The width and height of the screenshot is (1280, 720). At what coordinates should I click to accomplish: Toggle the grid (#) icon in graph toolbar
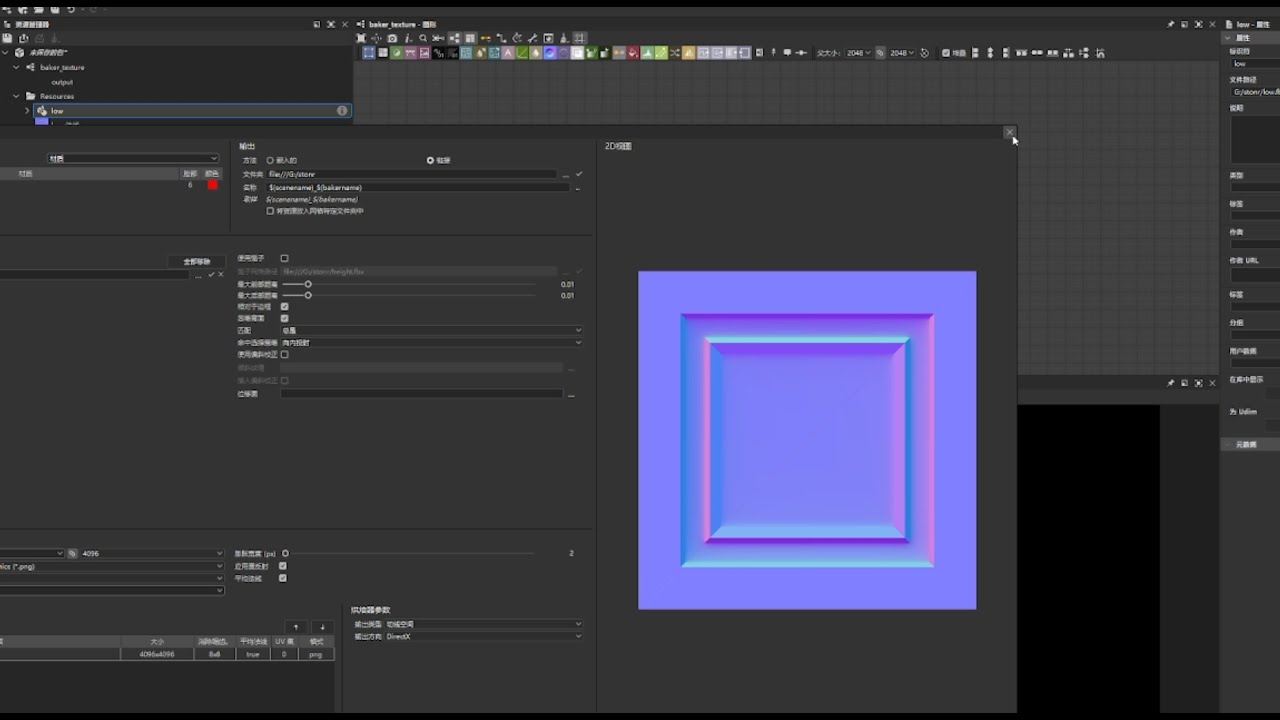[580, 38]
